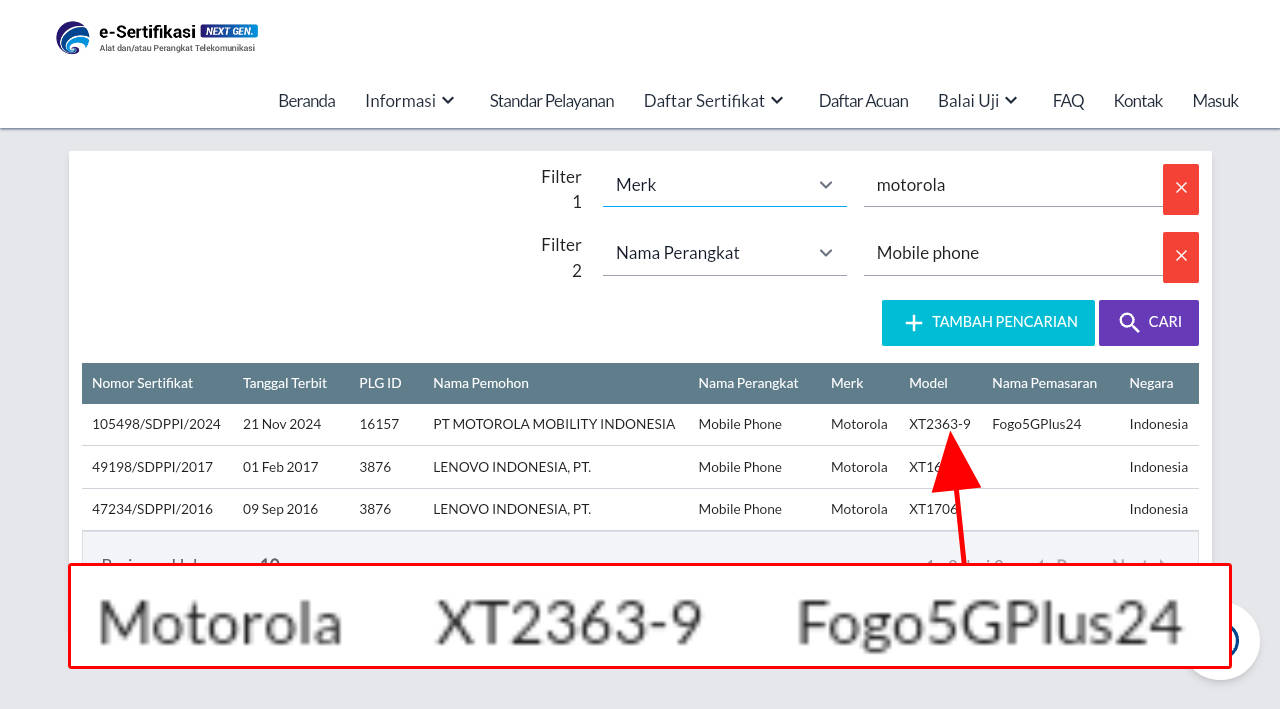Click Fogo5GPlus24 marketing name in table
Image resolution: width=1280 pixels, height=709 pixels.
[x=1036, y=424]
